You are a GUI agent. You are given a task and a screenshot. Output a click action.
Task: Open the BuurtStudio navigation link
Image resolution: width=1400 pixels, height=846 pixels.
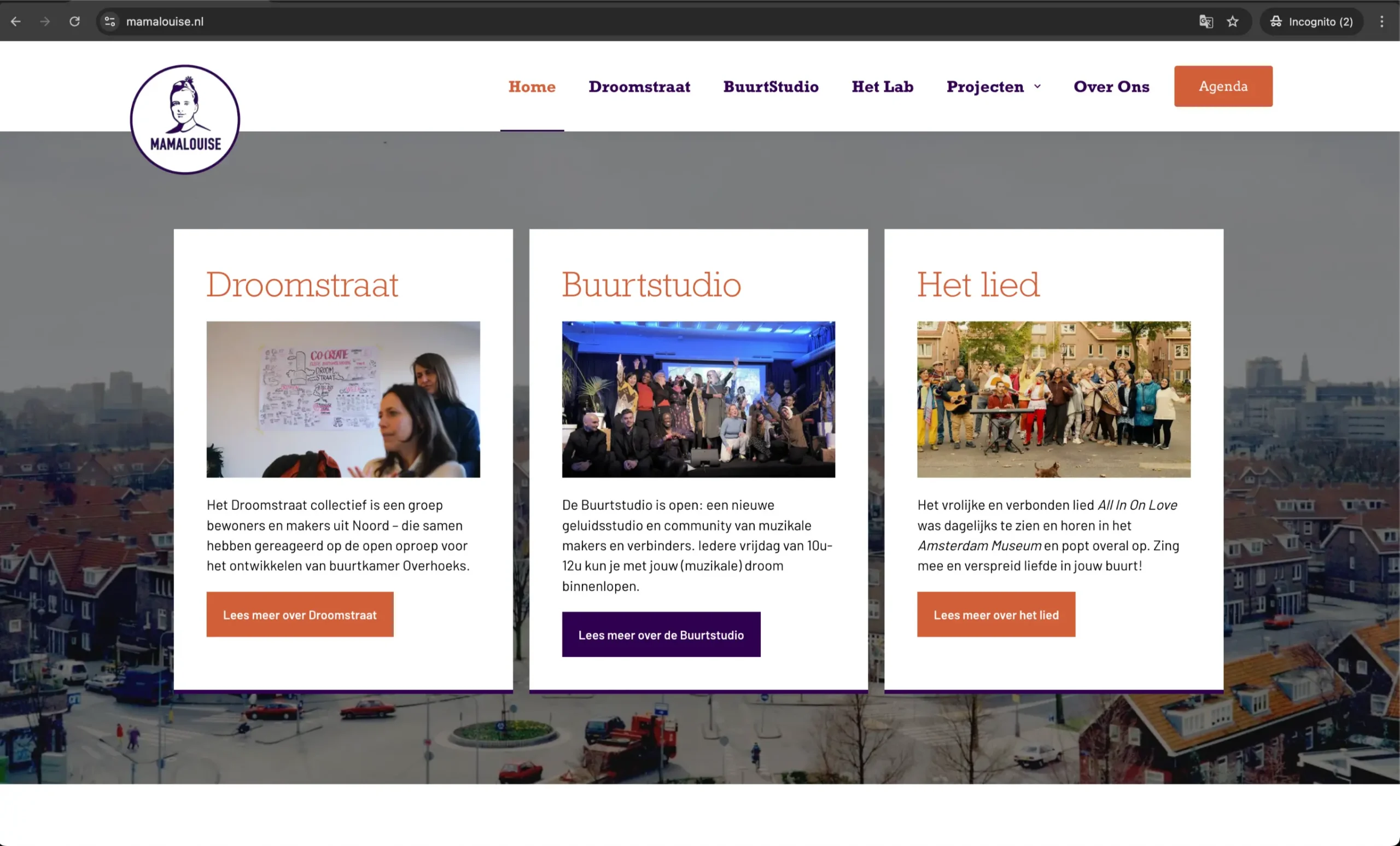[x=771, y=86]
